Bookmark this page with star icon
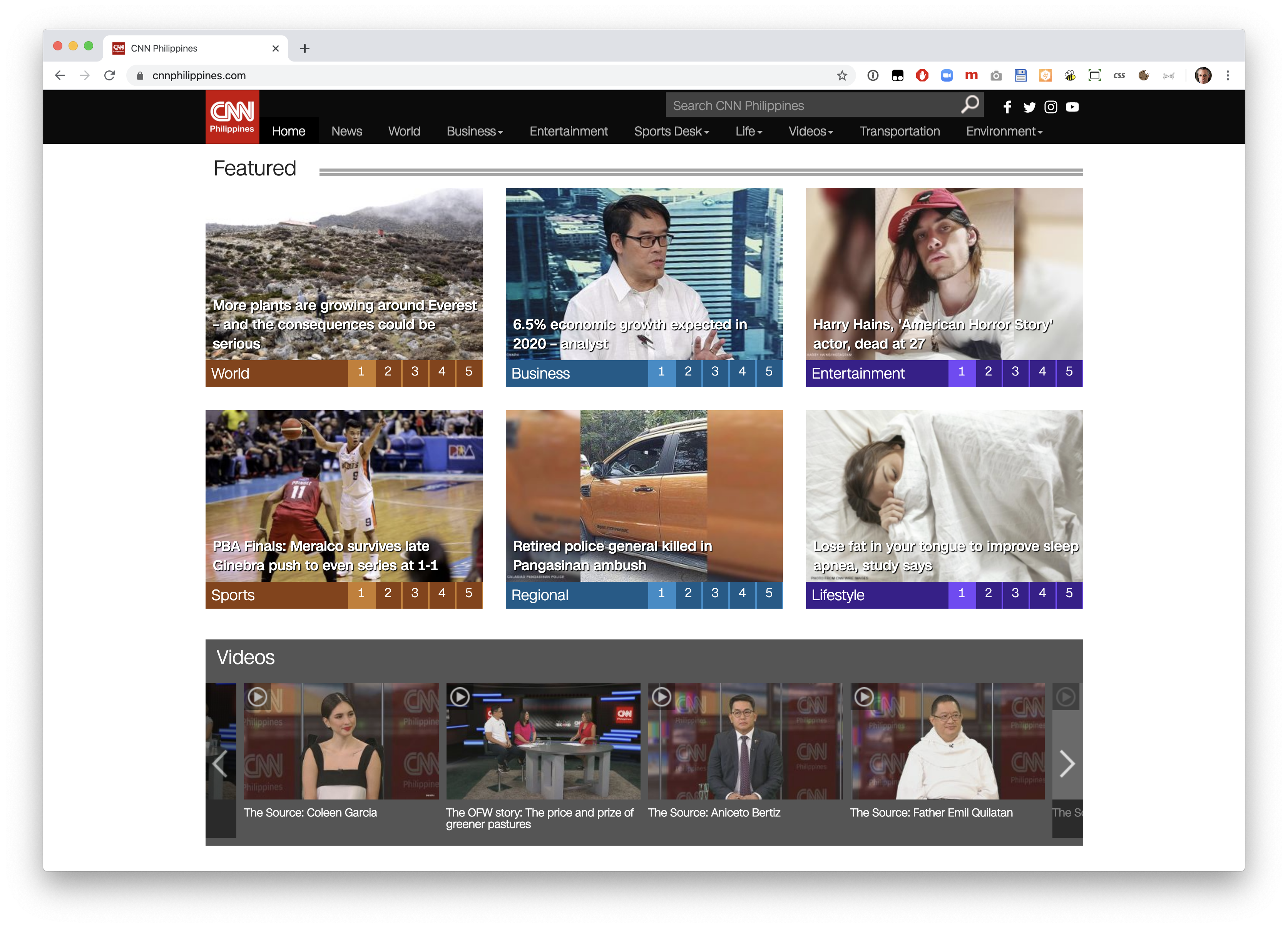Screen dimensions: 1288x928 pyautogui.click(x=841, y=75)
